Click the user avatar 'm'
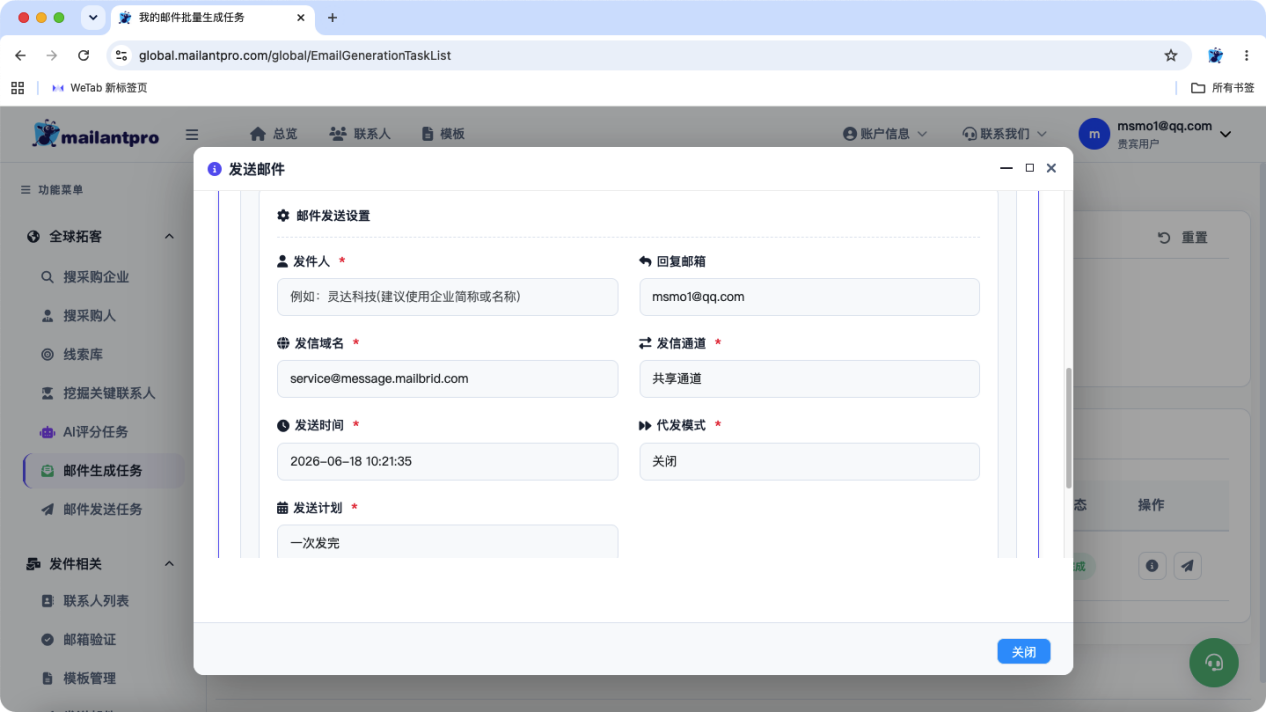This screenshot has width=1266, height=712. point(1094,134)
